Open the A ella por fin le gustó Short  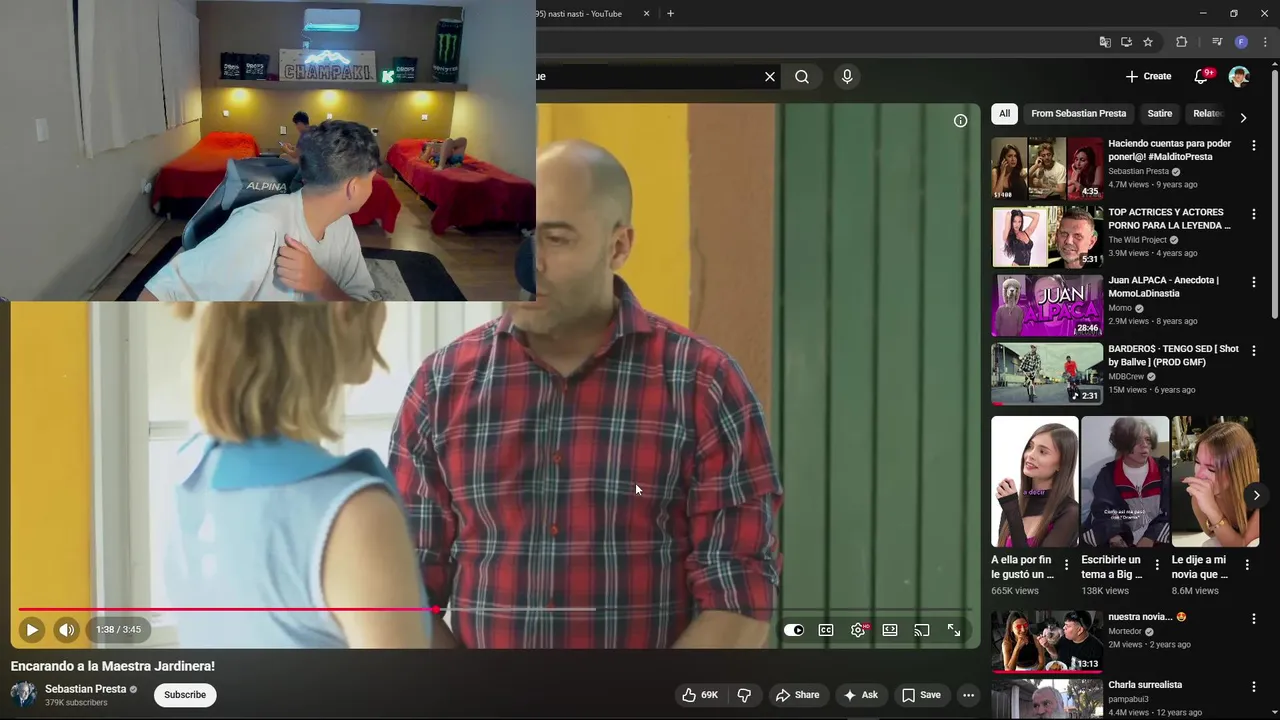click(1034, 482)
